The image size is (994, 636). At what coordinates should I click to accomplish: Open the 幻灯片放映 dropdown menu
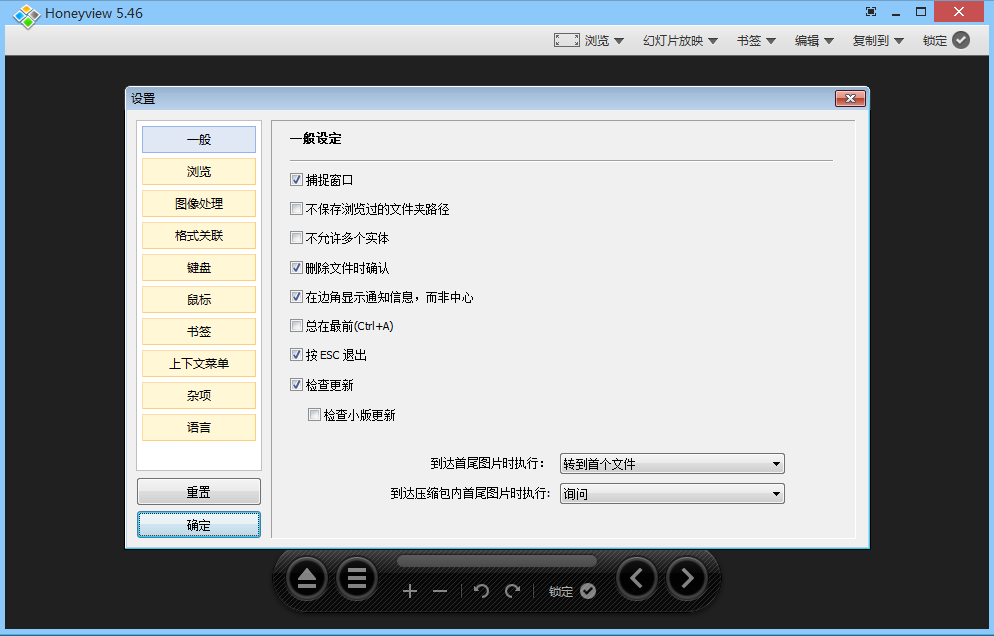pyautogui.click(x=679, y=41)
